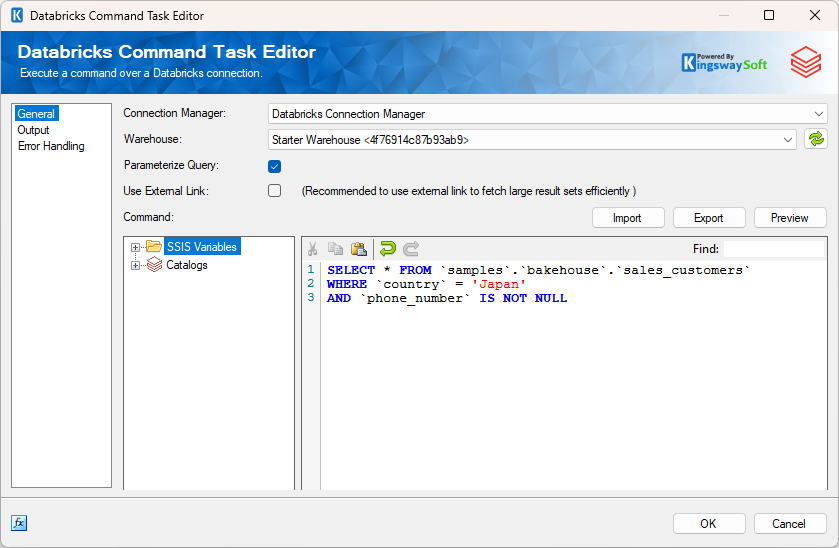839x548 pixels.
Task: Expand the SSIS Variables tree node
Action: [x=135, y=247]
